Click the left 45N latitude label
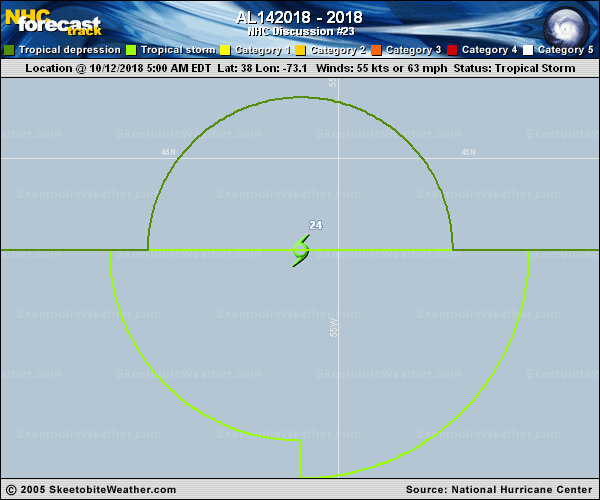600x500 pixels. [167, 152]
